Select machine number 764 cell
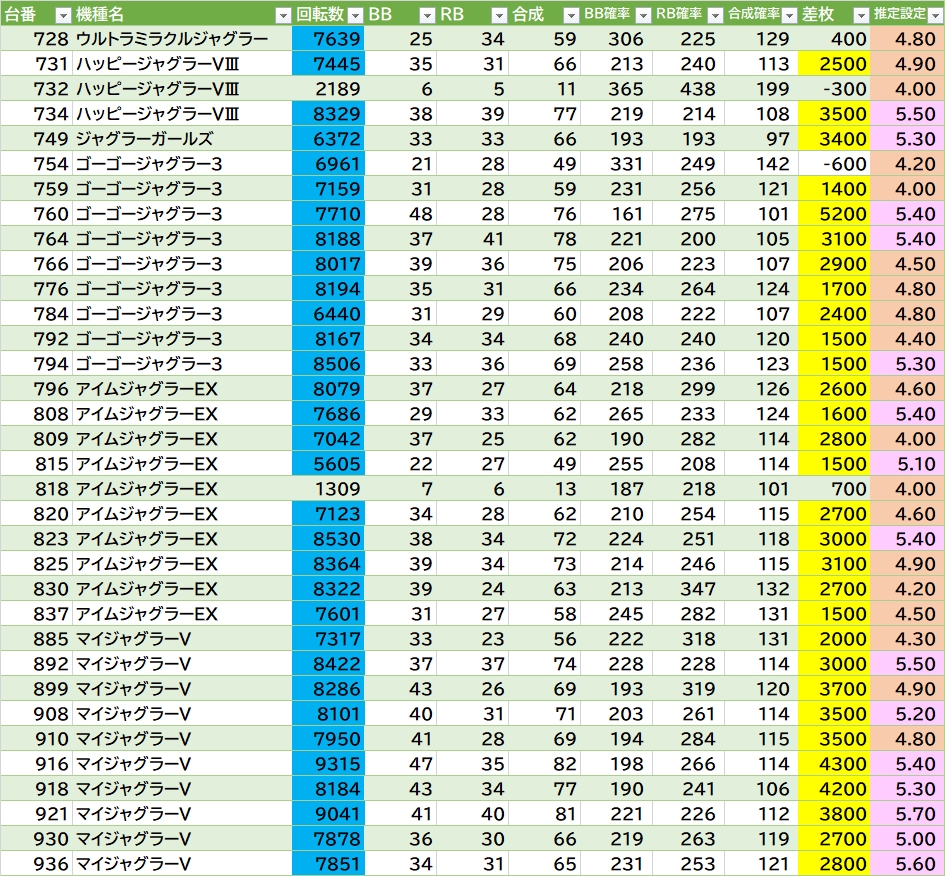Viewport: 945px width, 876px height. [x=36, y=239]
